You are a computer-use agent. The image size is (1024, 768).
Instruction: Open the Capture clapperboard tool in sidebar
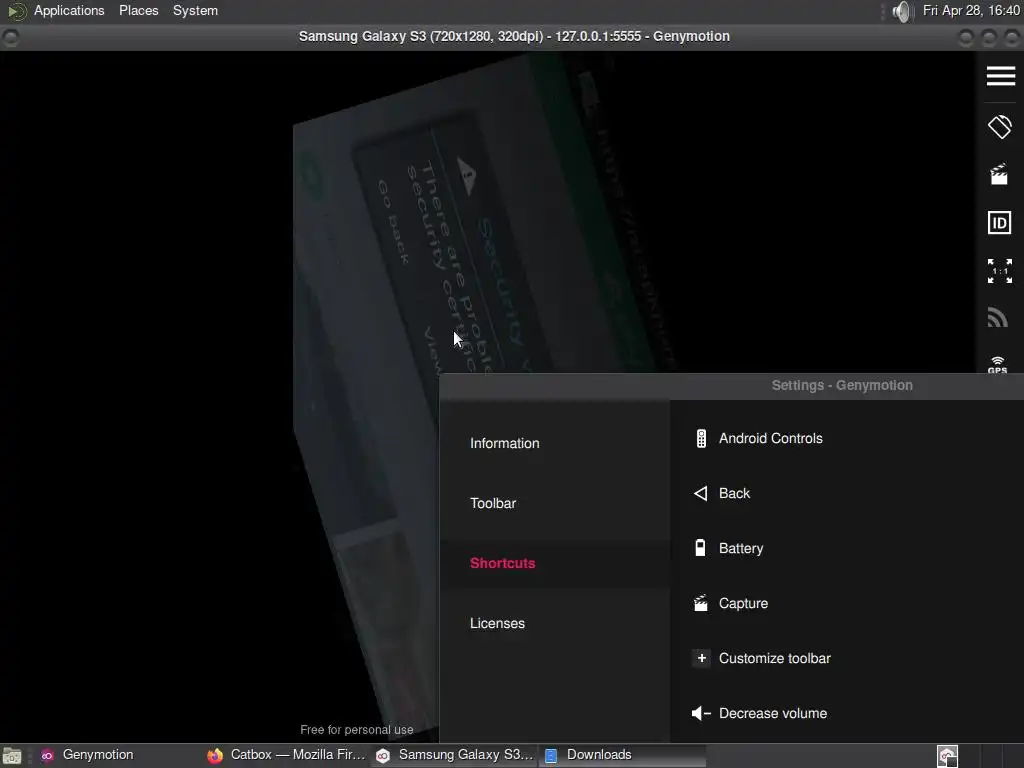point(999,174)
